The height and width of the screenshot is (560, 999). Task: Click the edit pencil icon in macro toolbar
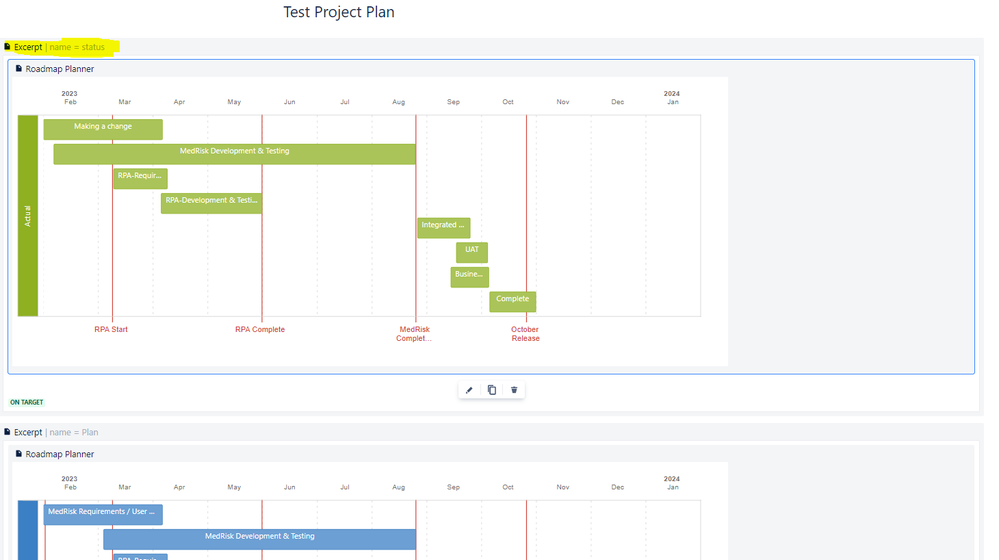[x=469, y=390]
